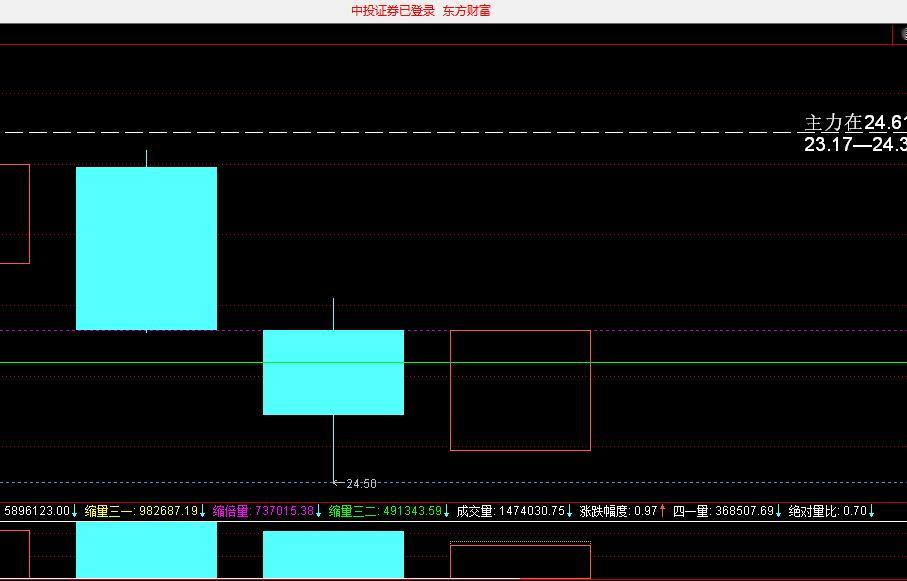Screen dimensions: 907x581
Task: Click the green horizontal price line
Action: [x=454, y=363]
